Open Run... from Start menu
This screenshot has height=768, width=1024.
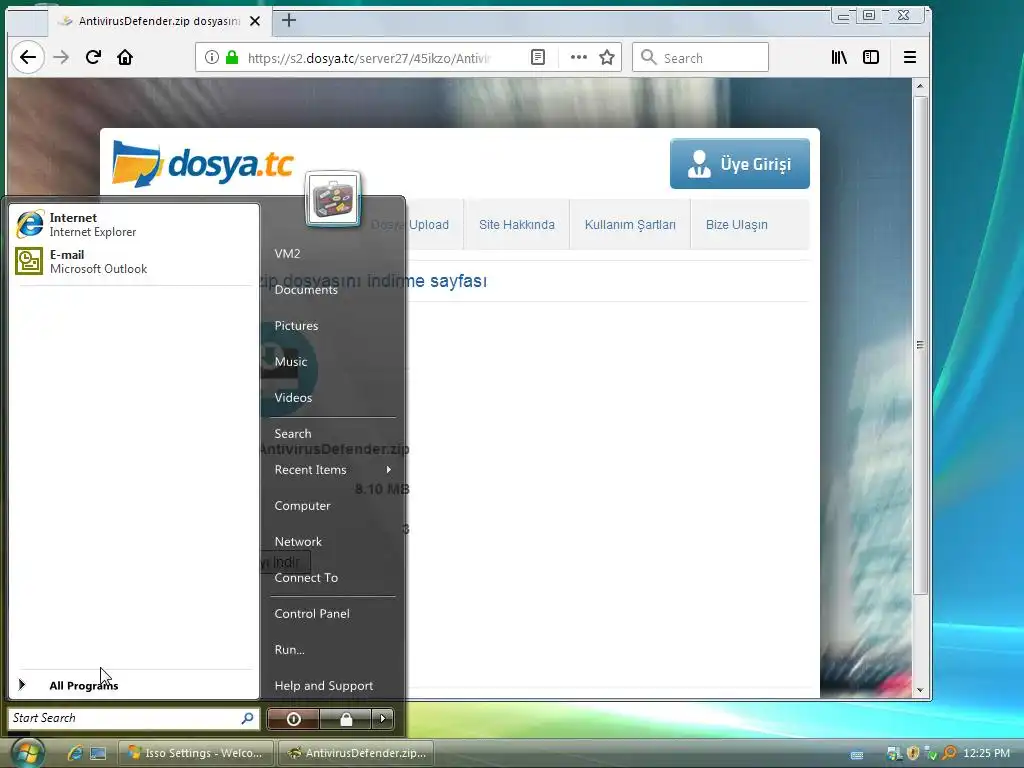(x=289, y=650)
